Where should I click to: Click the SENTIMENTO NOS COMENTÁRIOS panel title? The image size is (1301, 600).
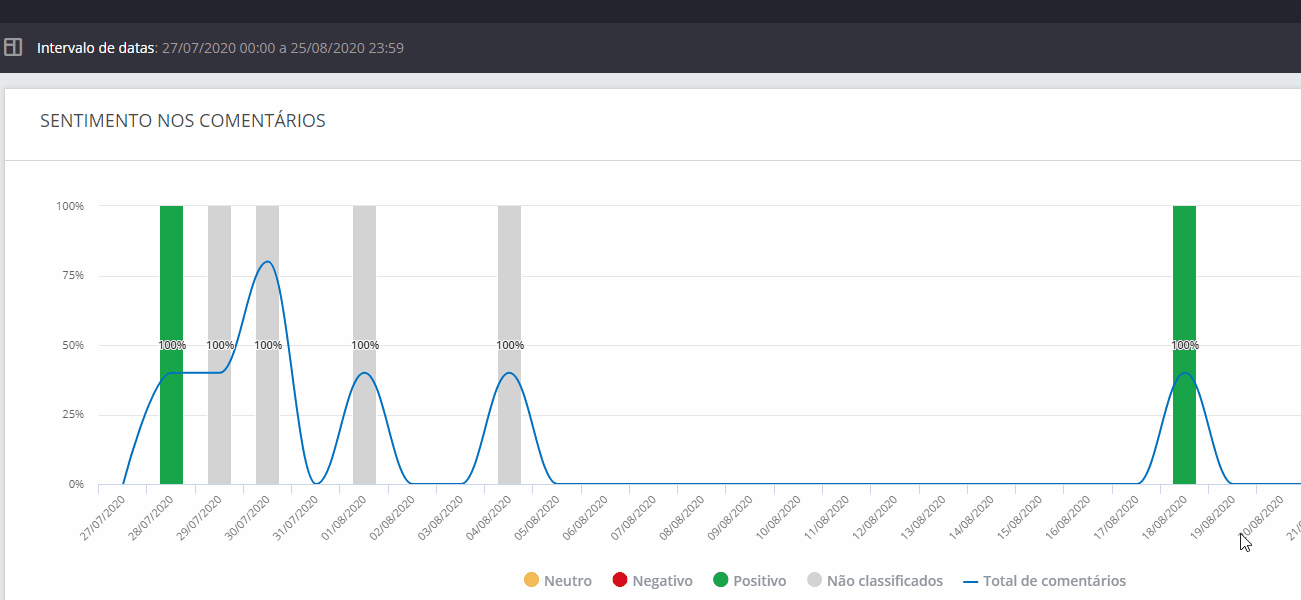tap(182, 121)
